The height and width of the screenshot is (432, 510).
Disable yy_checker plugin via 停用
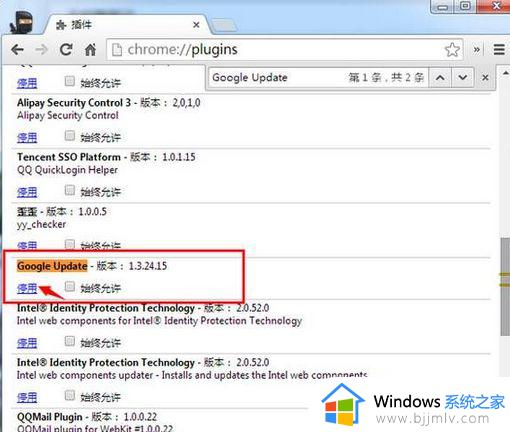click(27, 246)
